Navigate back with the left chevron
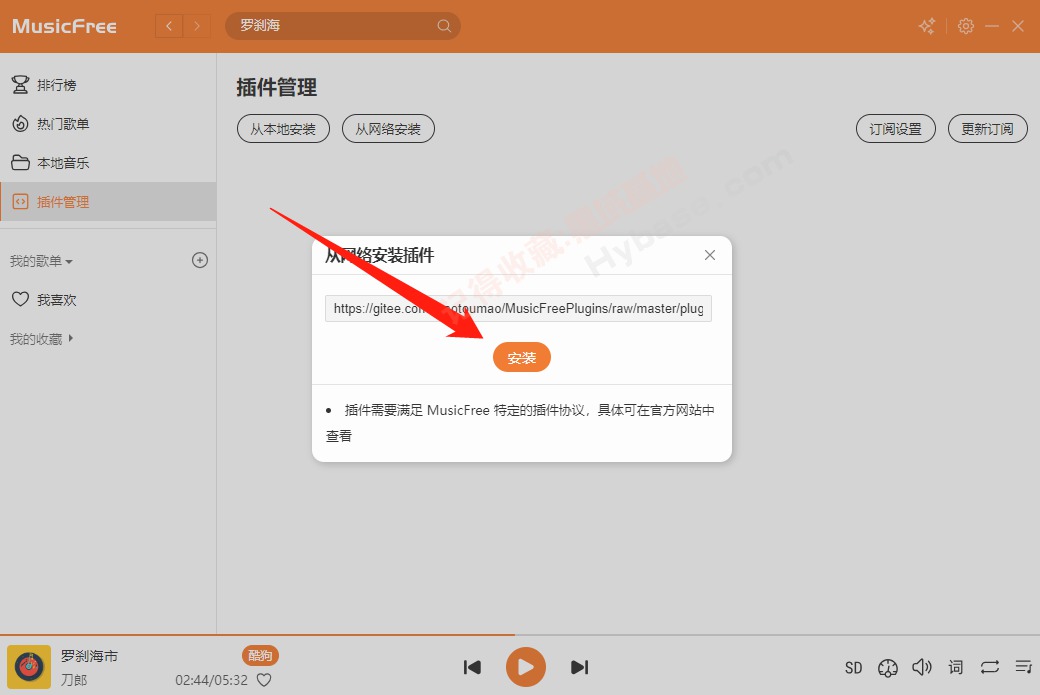The width and height of the screenshot is (1040, 695). point(169,26)
